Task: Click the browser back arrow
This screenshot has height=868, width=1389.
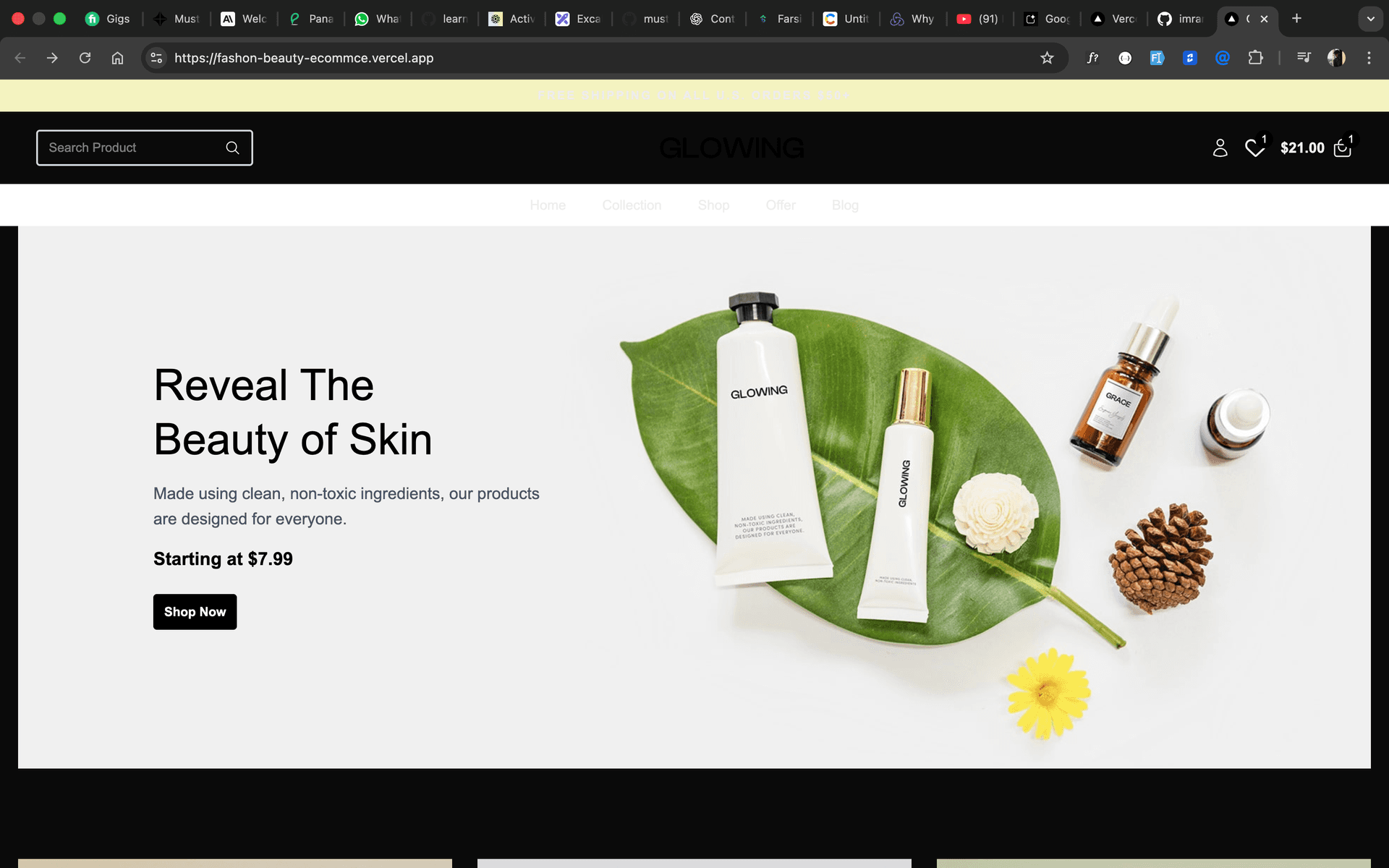Action: tap(20, 58)
